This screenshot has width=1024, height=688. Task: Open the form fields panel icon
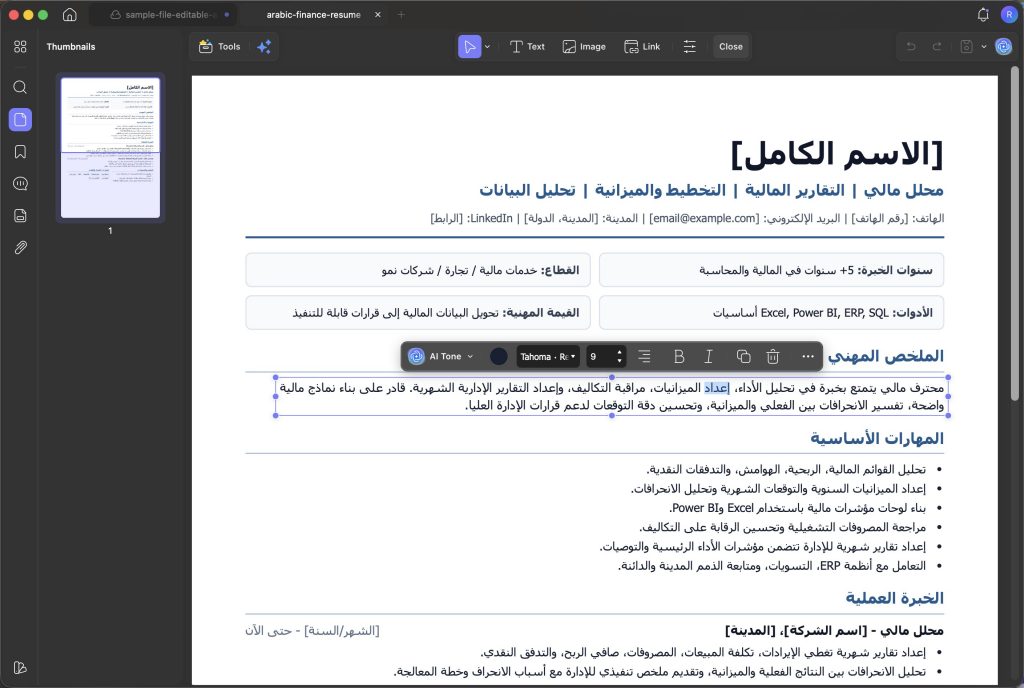[20, 215]
